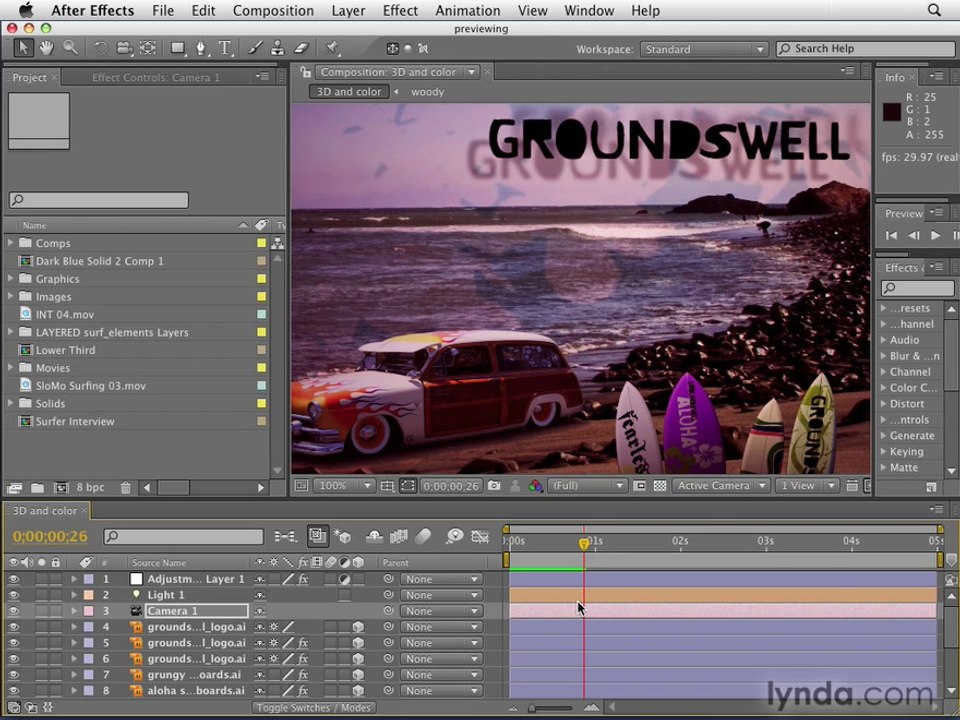Play the preview in Preview panel
Viewport: 960px width, 720px height.
tap(935, 235)
